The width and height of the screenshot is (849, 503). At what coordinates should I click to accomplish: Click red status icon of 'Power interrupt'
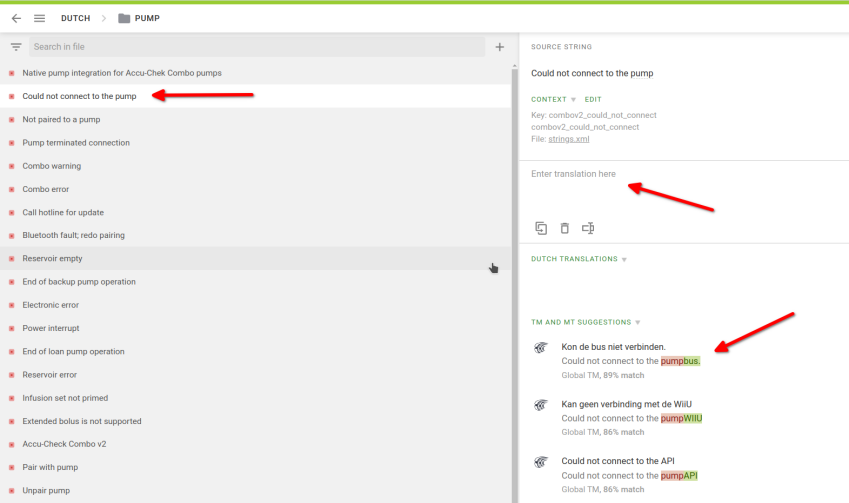tap(11, 329)
